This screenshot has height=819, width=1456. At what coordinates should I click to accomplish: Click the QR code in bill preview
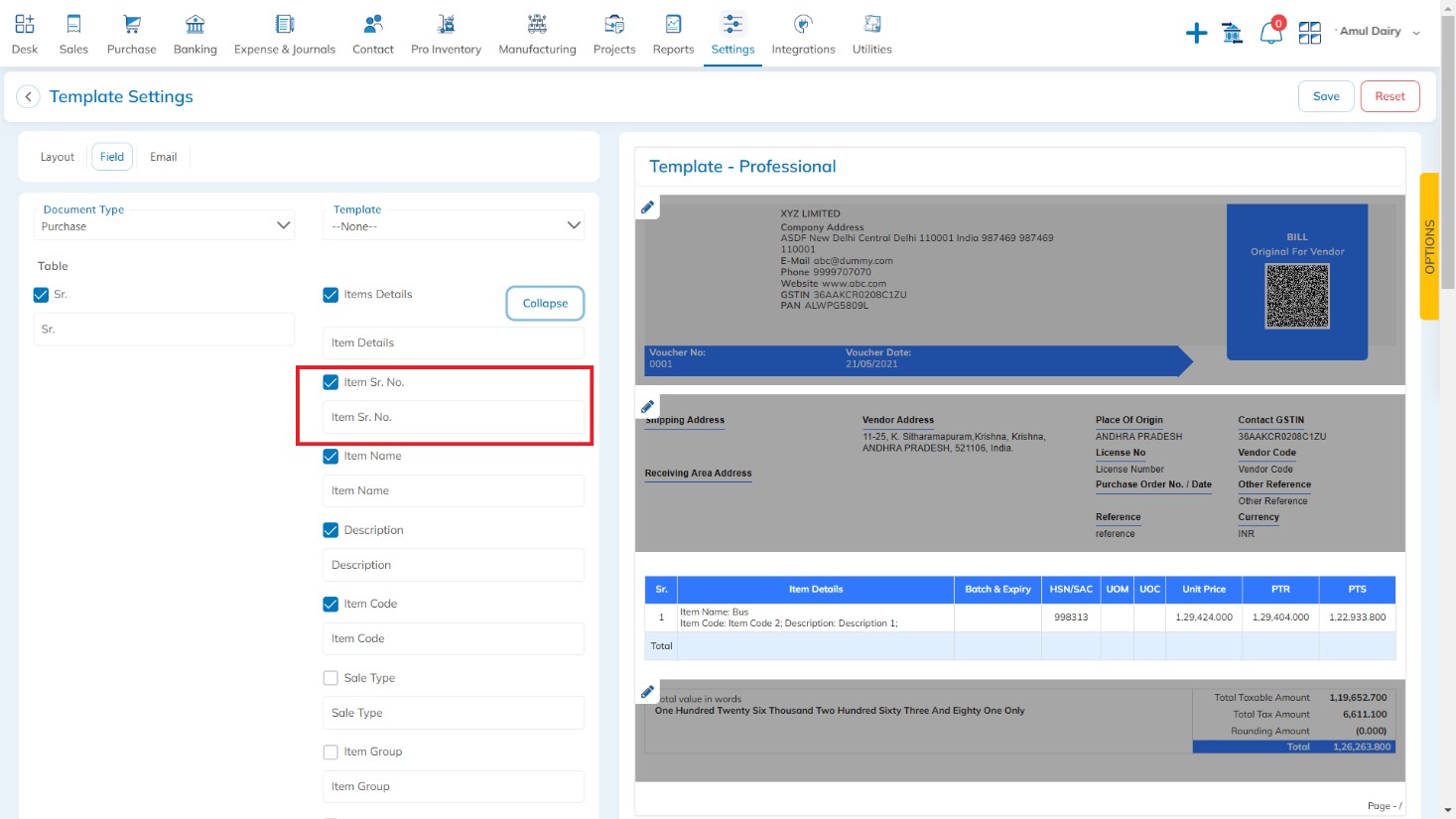(x=1297, y=297)
